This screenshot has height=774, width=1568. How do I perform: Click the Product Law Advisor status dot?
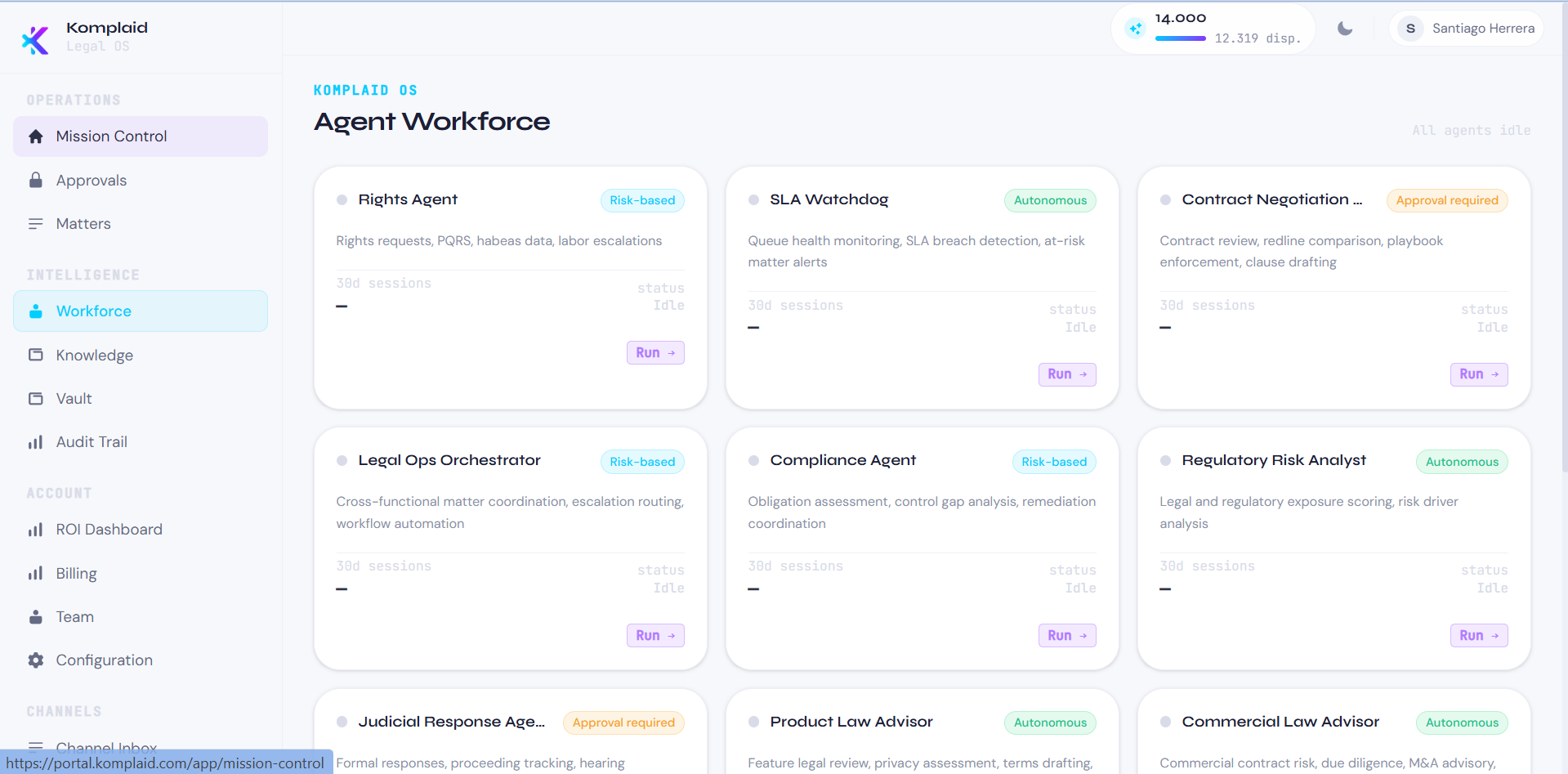point(753,722)
